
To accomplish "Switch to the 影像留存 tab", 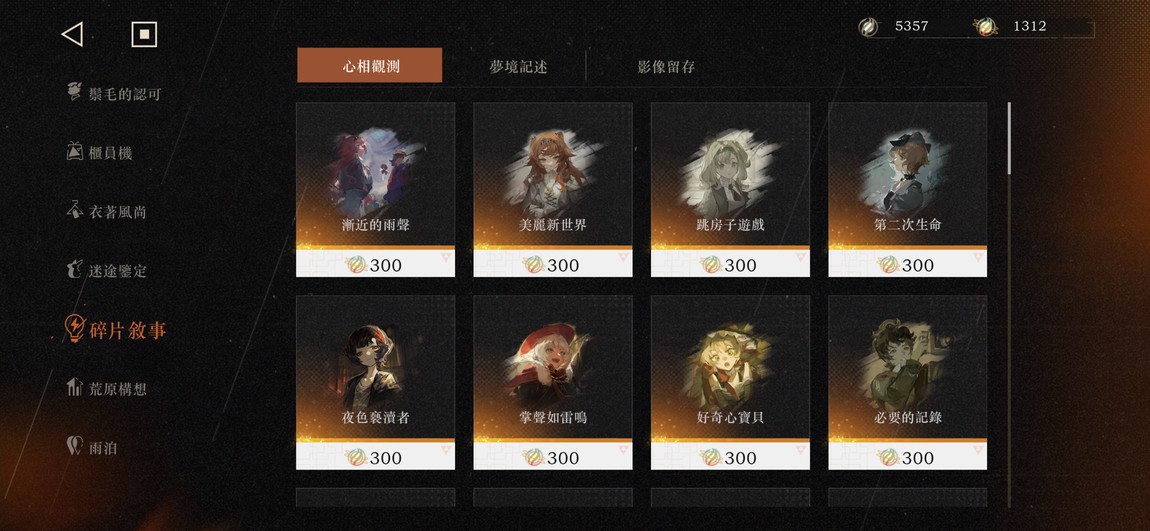I will (x=666, y=67).
